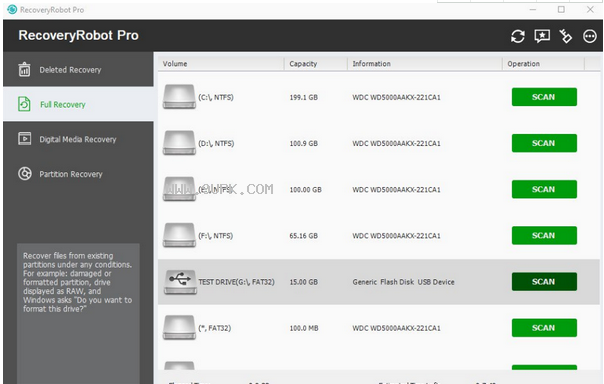Open the more options ellipsis icon
Viewport: 604px width, 384px height.
tap(590, 36)
